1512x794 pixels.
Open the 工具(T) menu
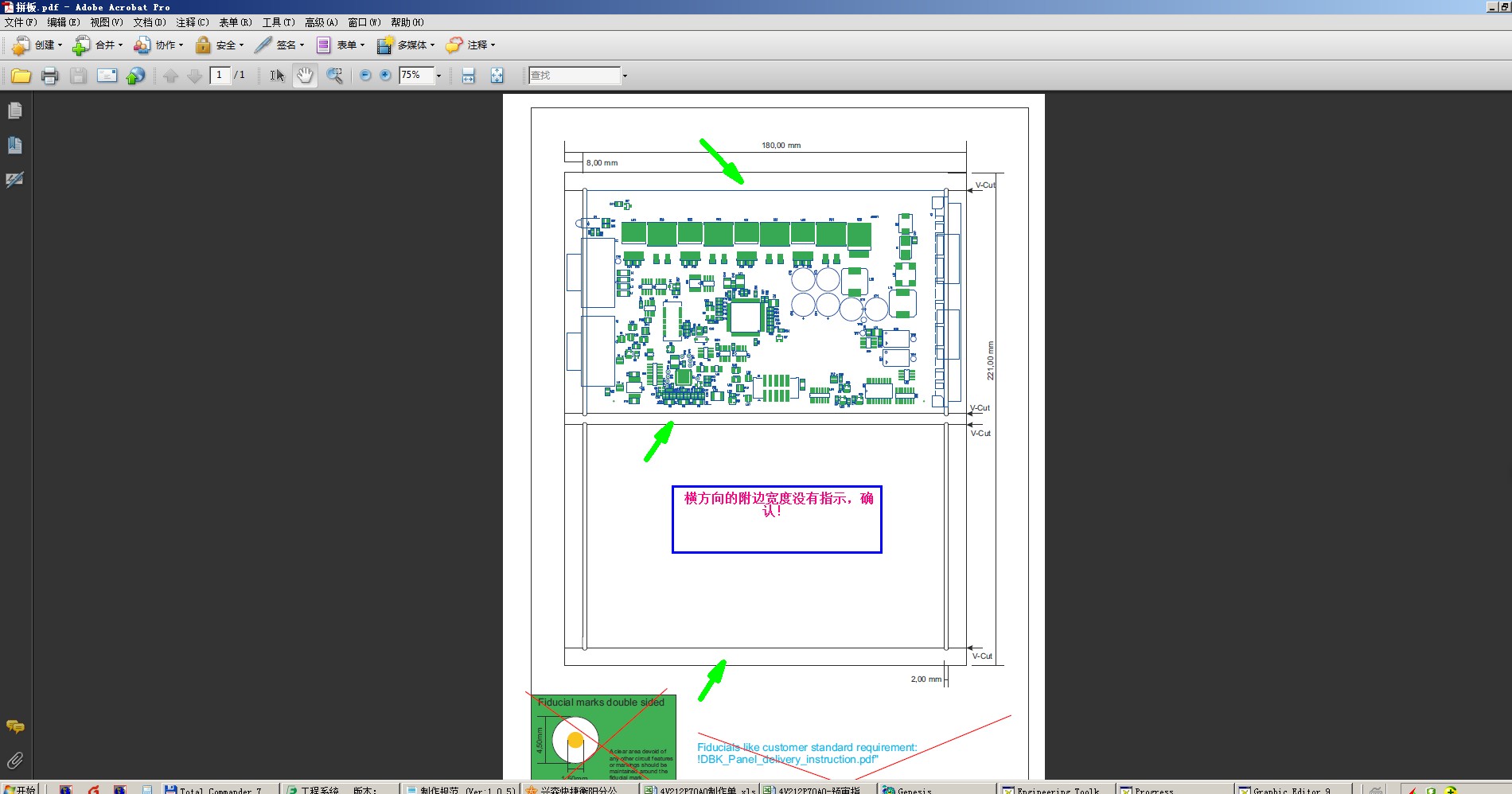pyautogui.click(x=279, y=22)
